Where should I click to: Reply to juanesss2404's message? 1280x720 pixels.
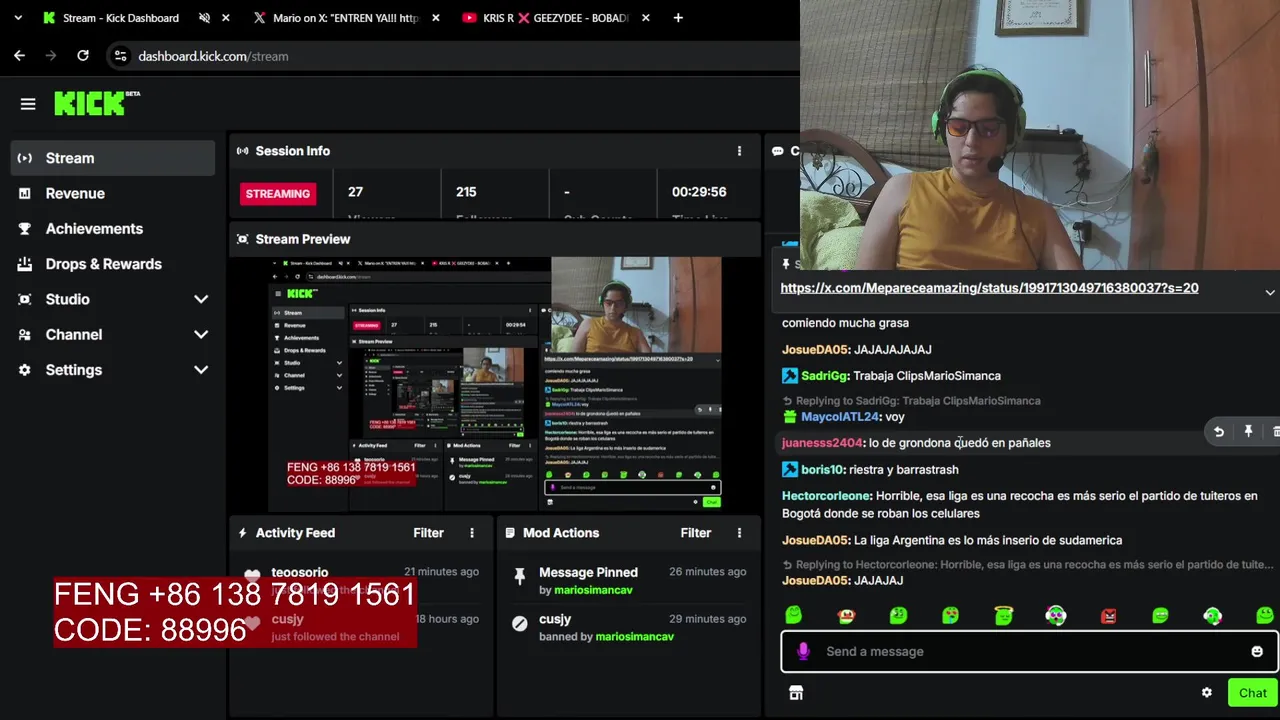(1218, 432)
